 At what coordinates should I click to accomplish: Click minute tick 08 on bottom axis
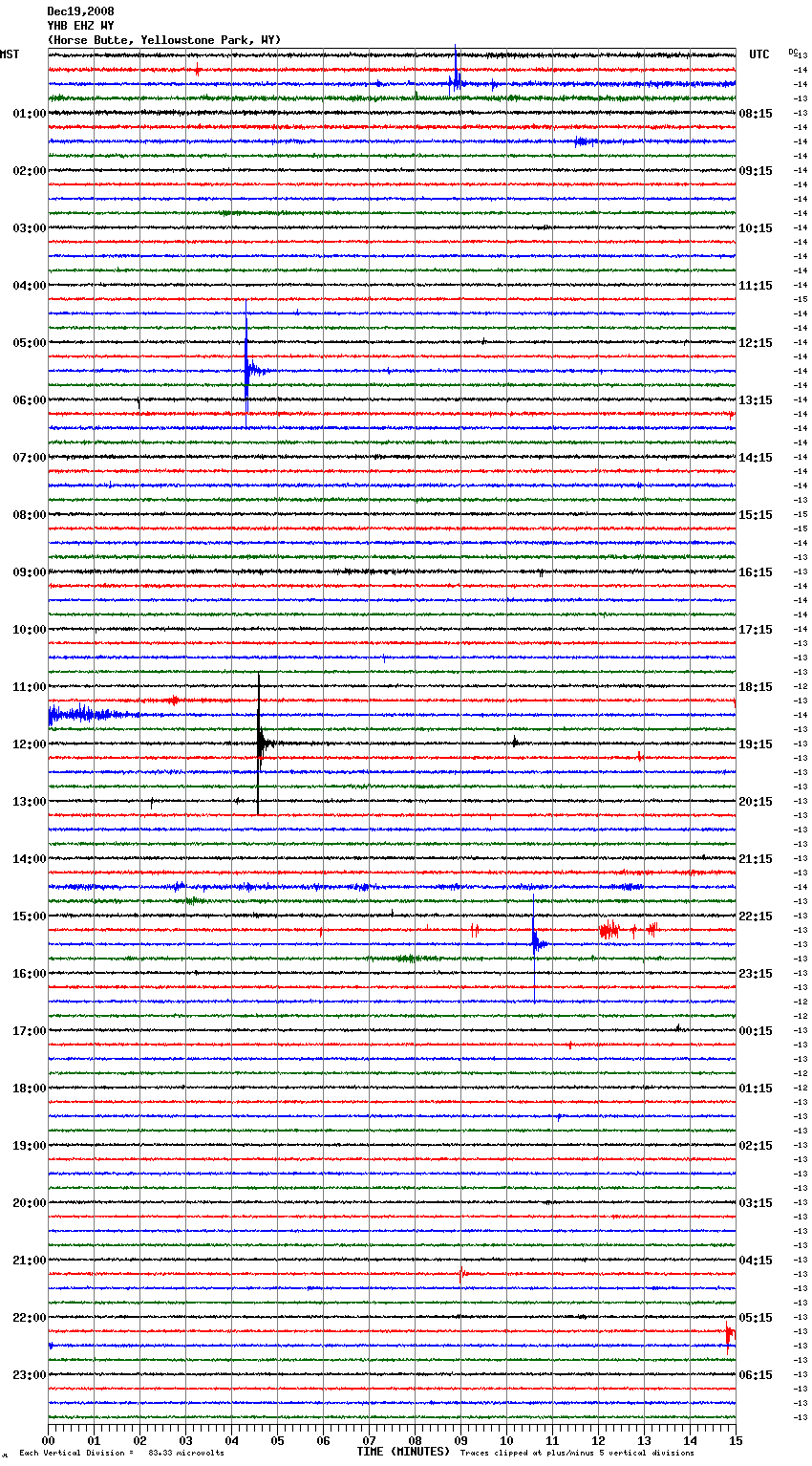[x=415, y=1440]
